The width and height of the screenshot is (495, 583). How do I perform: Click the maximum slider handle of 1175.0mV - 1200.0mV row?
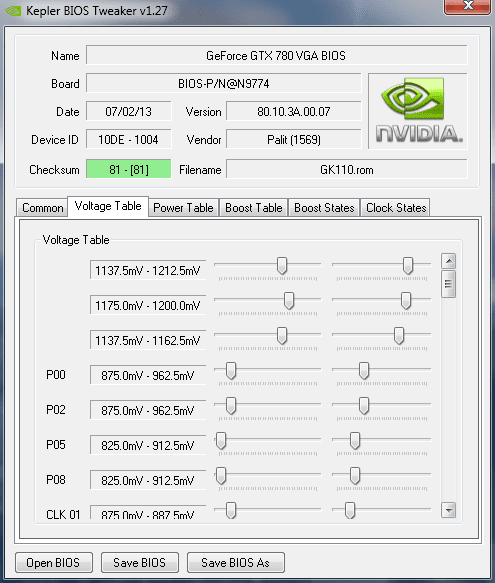point(406,300)
